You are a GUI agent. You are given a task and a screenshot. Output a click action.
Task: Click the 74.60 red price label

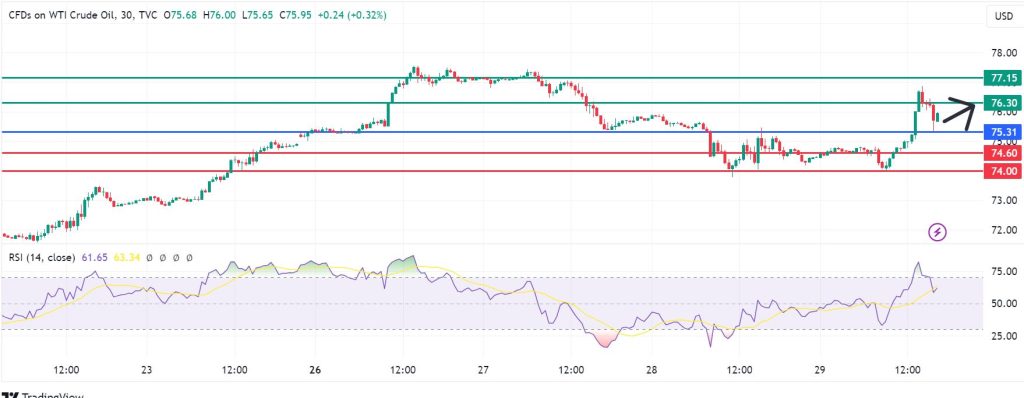click(1004, 154)
